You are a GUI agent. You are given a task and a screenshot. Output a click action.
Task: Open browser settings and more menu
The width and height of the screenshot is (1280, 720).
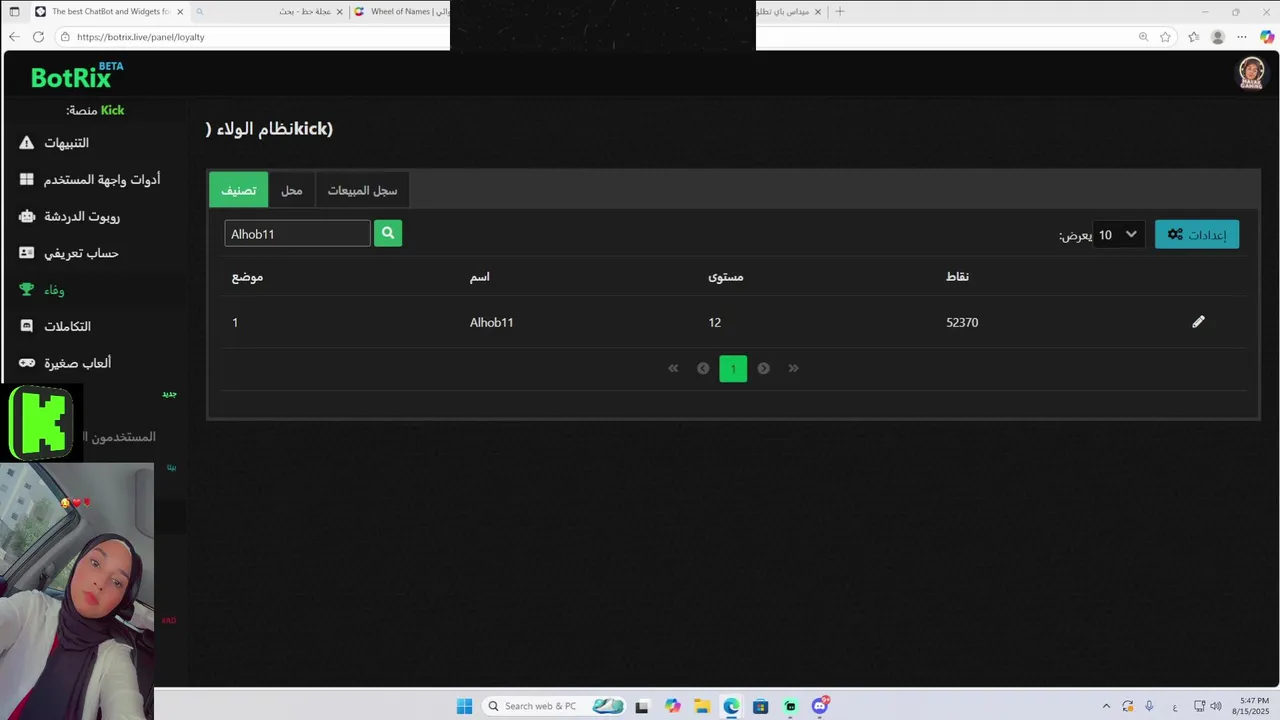1242,37
